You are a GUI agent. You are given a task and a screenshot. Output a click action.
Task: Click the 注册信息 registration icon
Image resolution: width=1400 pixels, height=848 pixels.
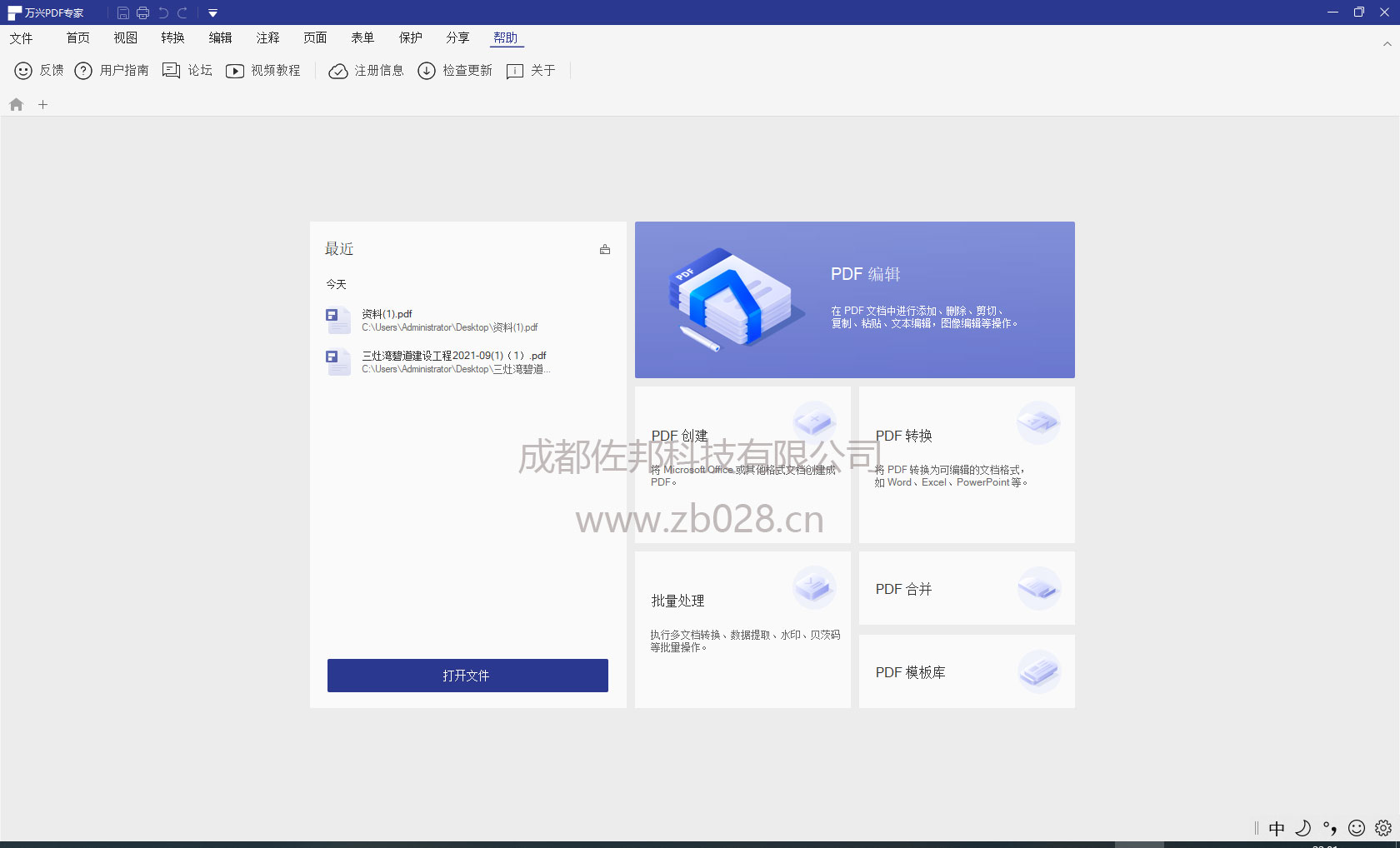click(338, 71)
